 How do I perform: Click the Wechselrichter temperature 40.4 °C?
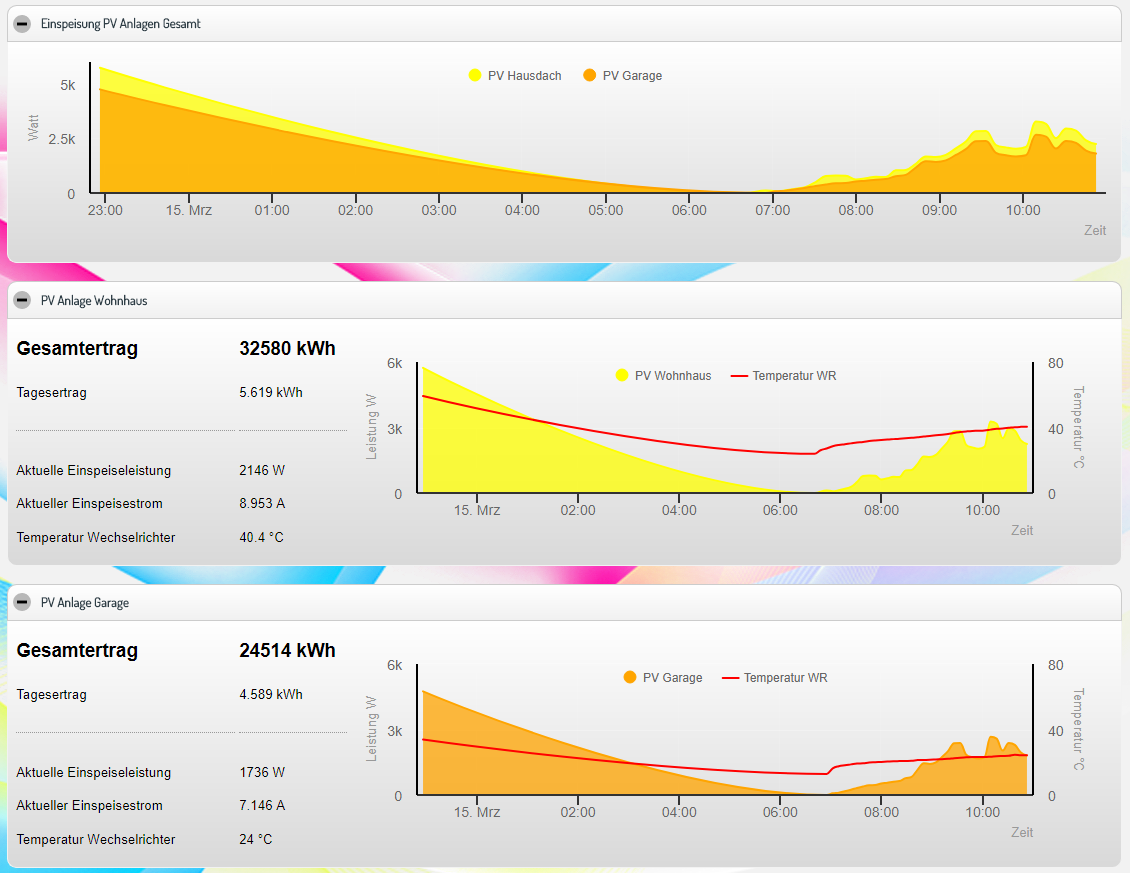(262, 537)
